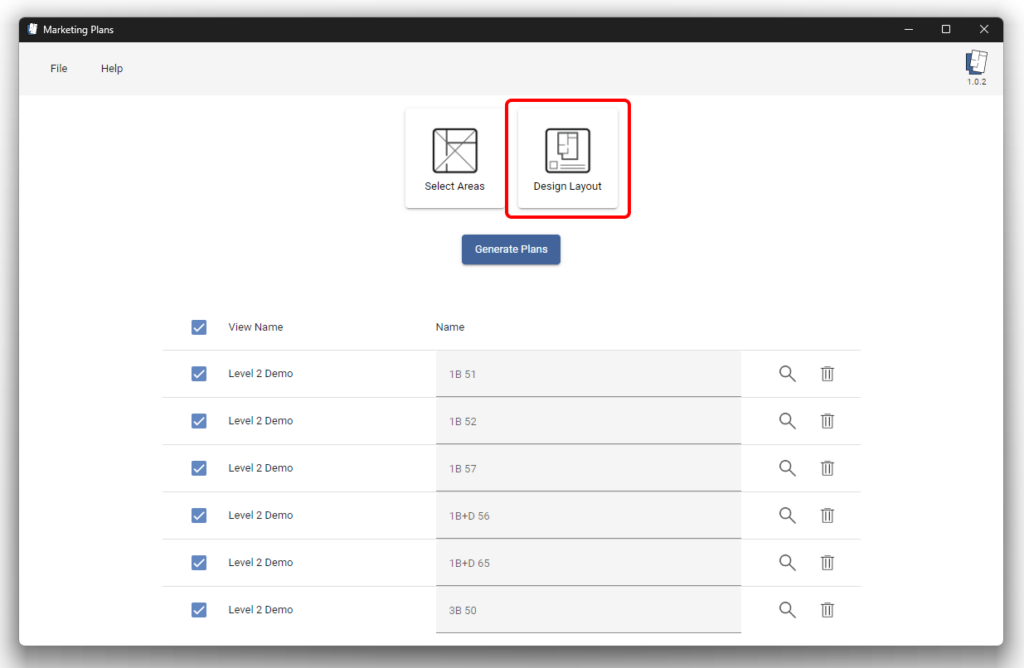Toggle the select-all checkbox in the header

199,327
